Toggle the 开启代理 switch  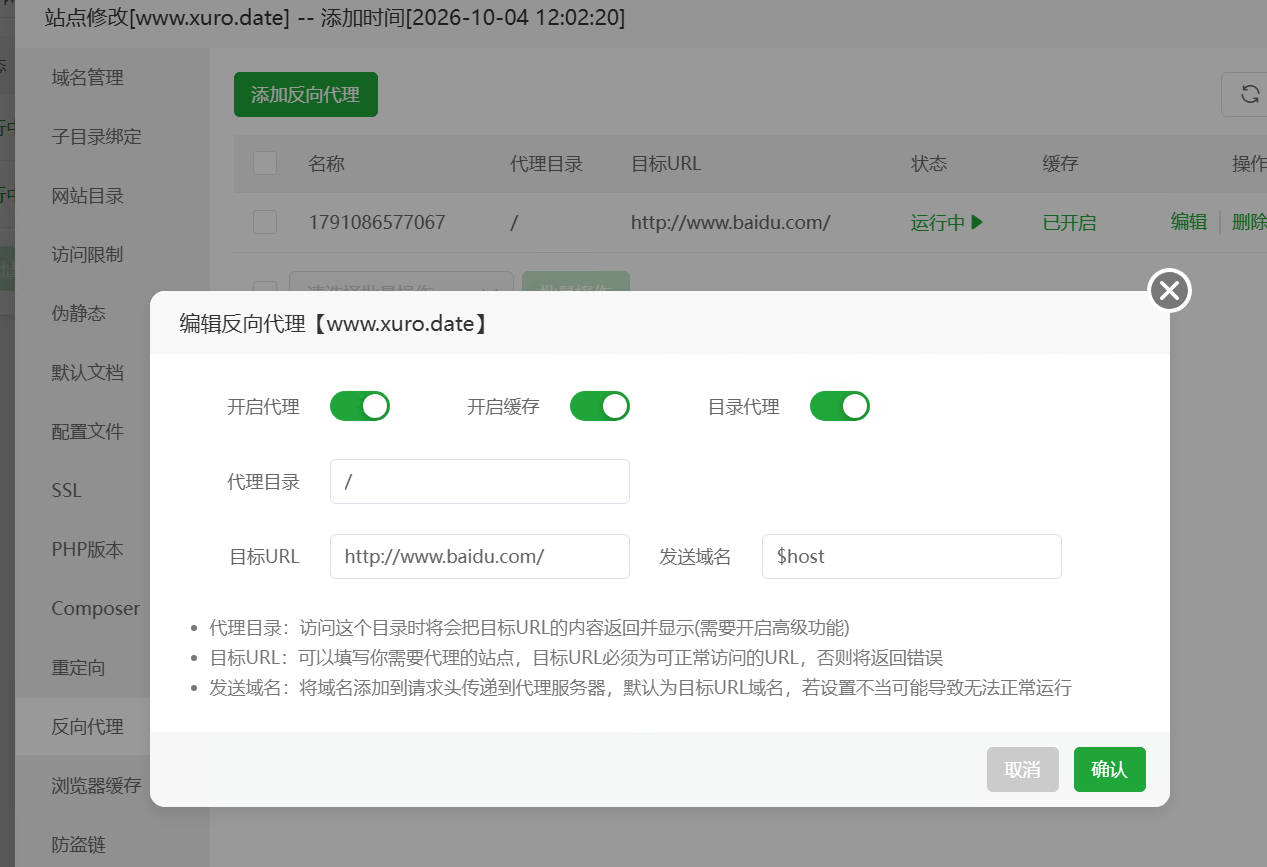(360, 406)
